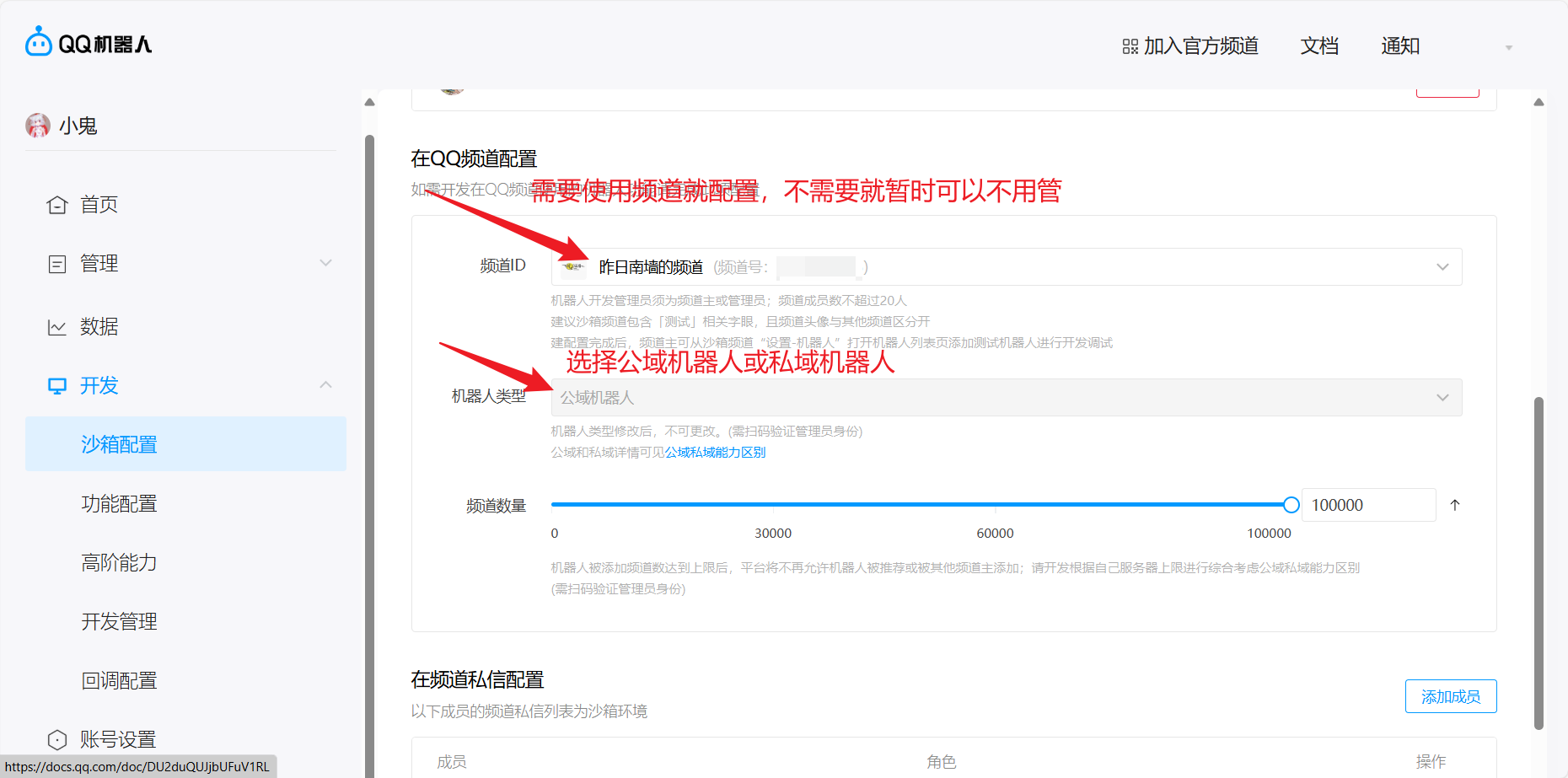Click the QR icon beside 加入官方频道
The image size is (1568, 778).
(x=1130, y=46)
